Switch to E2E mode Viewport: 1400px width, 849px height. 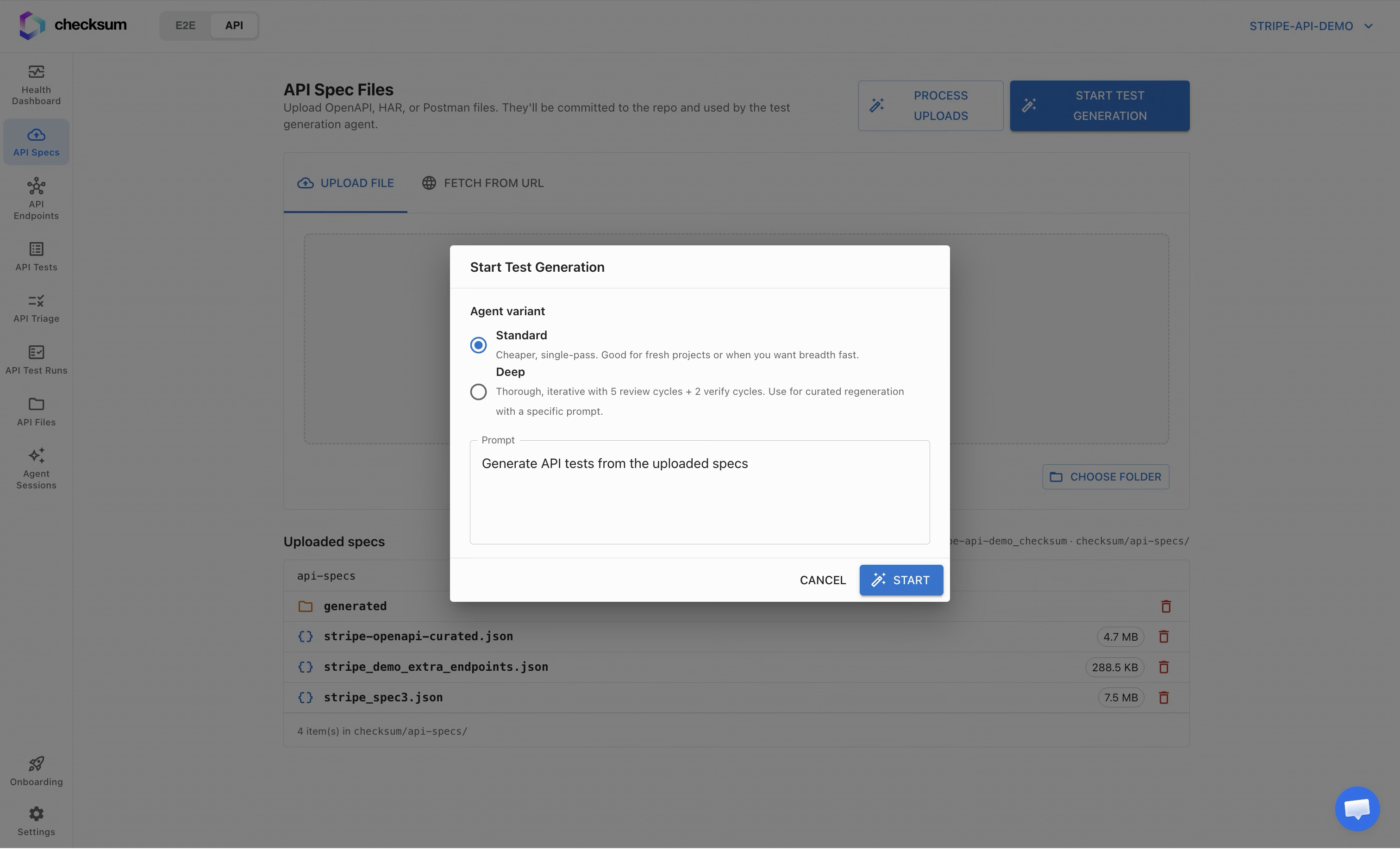185,25
